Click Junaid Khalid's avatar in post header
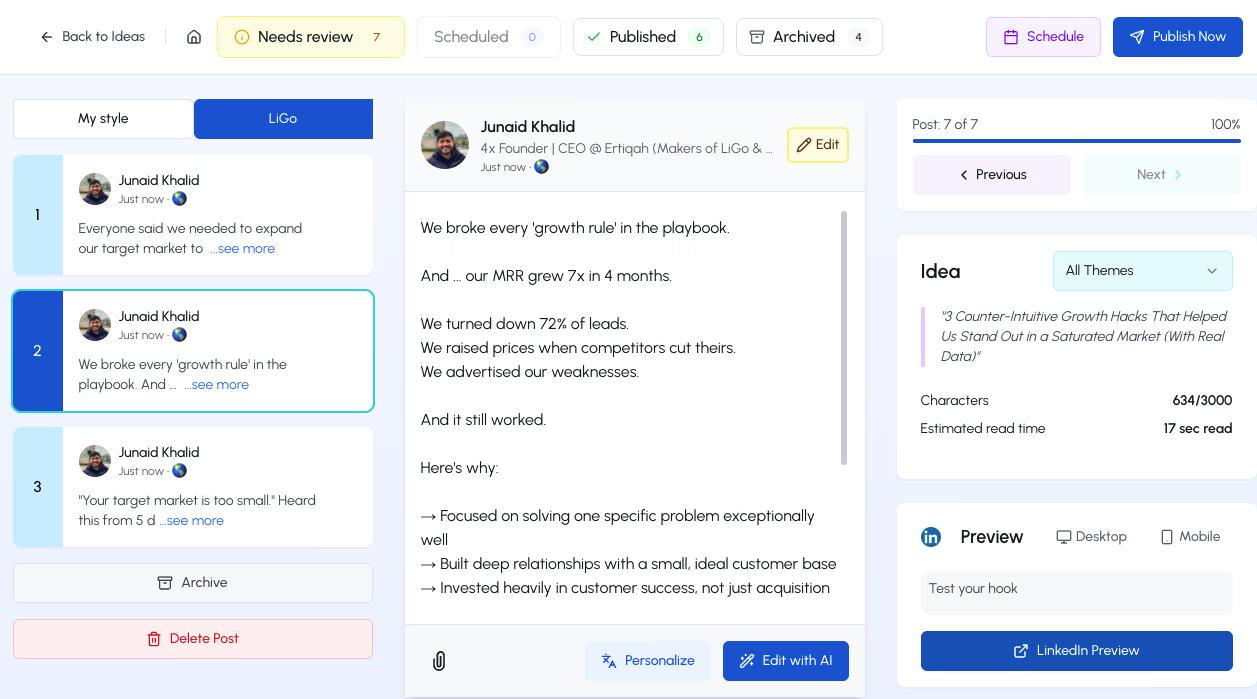This screenshot has height=699, width=1257. (x=445, y=145)
